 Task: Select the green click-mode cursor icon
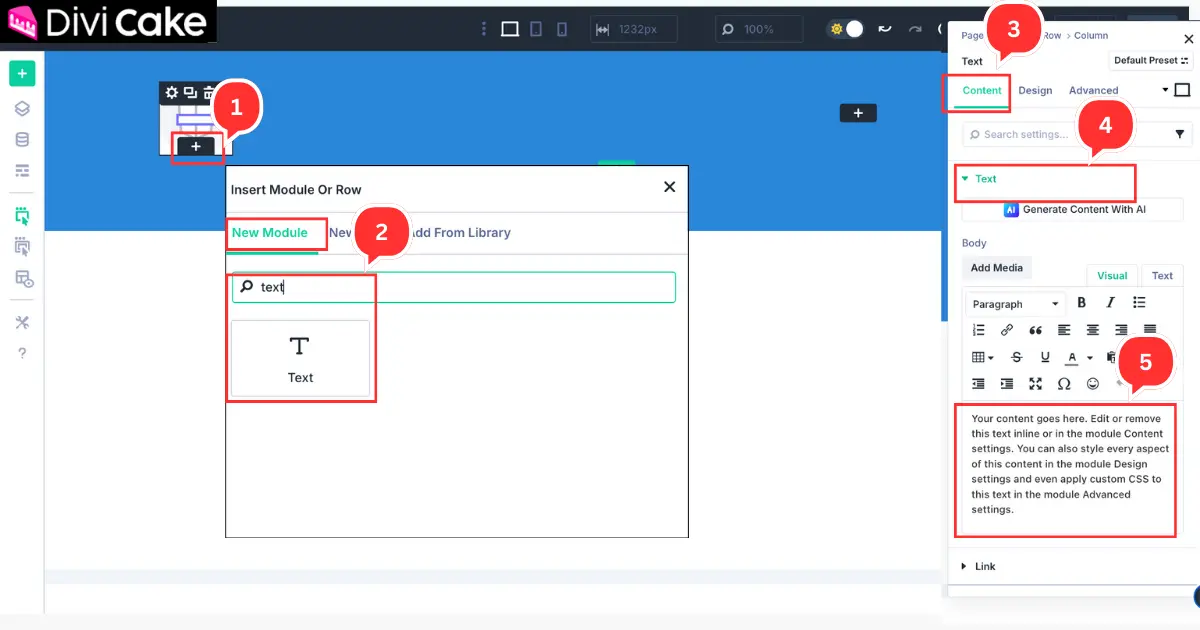(22, 215)
